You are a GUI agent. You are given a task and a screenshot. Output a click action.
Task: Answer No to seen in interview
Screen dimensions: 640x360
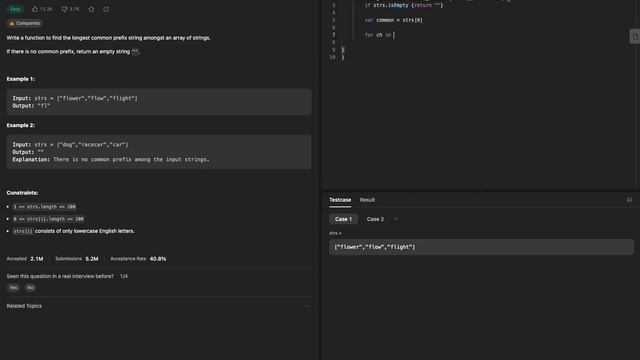point(30,288)
